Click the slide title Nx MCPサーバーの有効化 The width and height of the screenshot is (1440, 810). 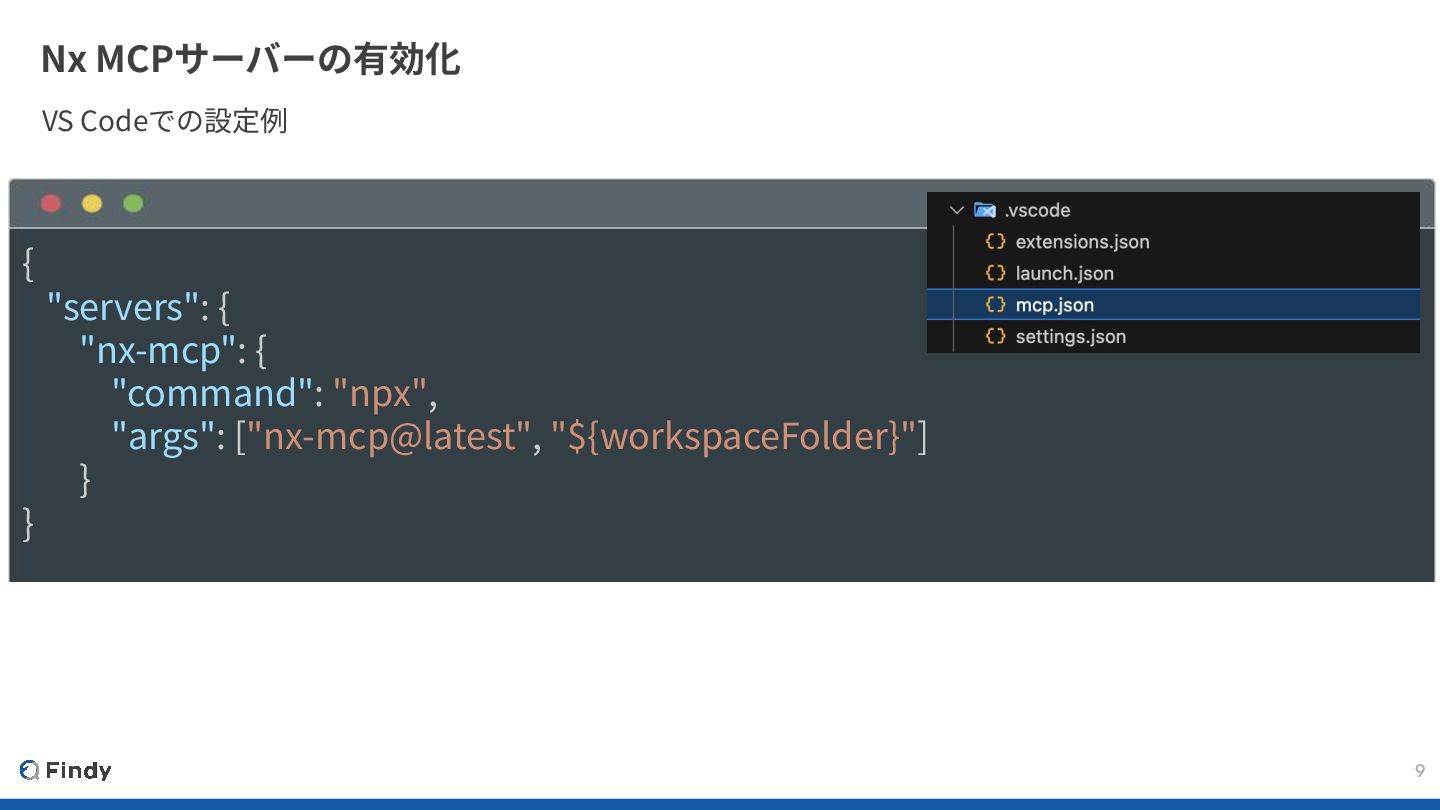point(251,60)
